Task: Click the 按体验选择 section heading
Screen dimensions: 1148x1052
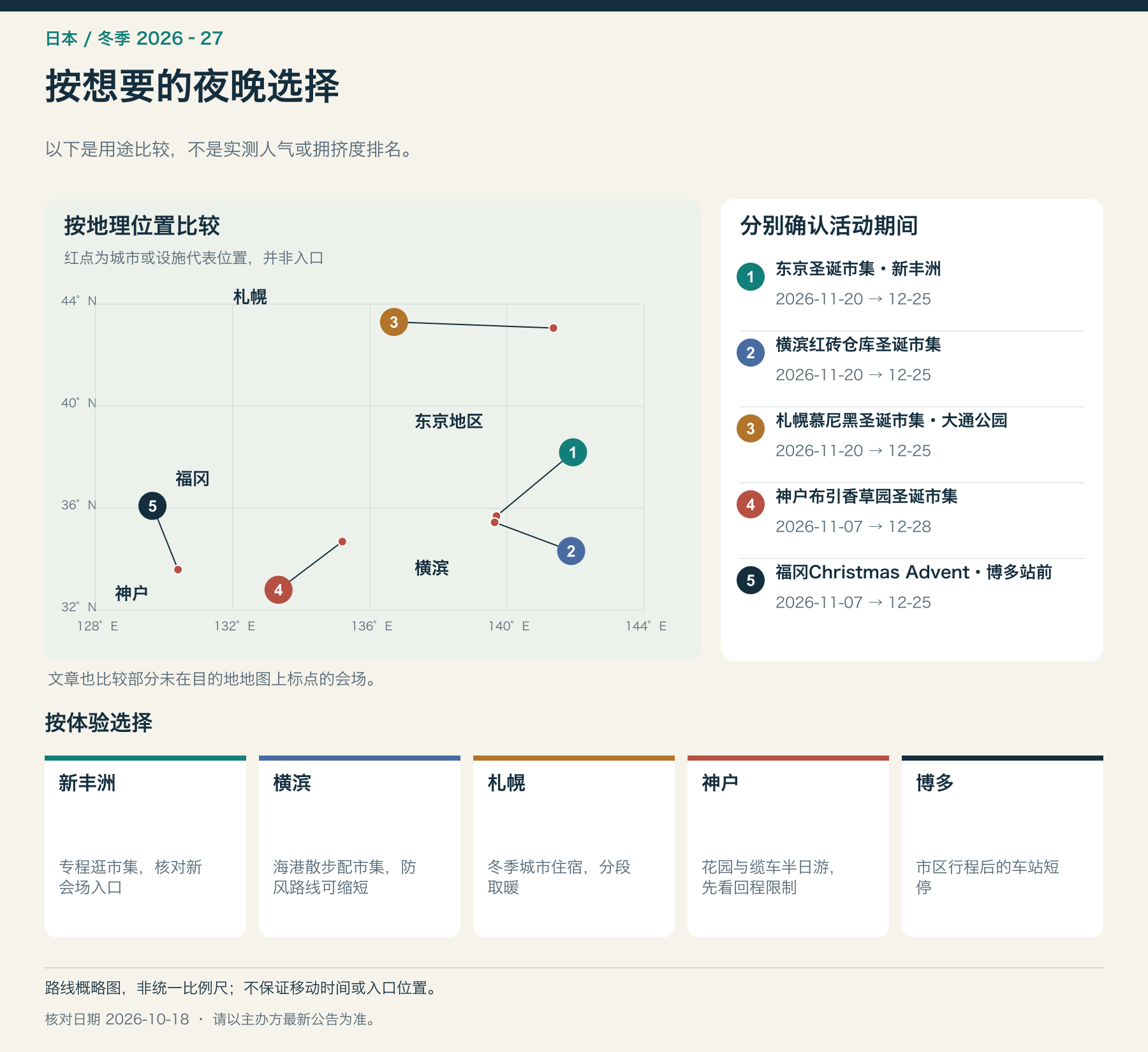Action: click(x=98, y=723)
